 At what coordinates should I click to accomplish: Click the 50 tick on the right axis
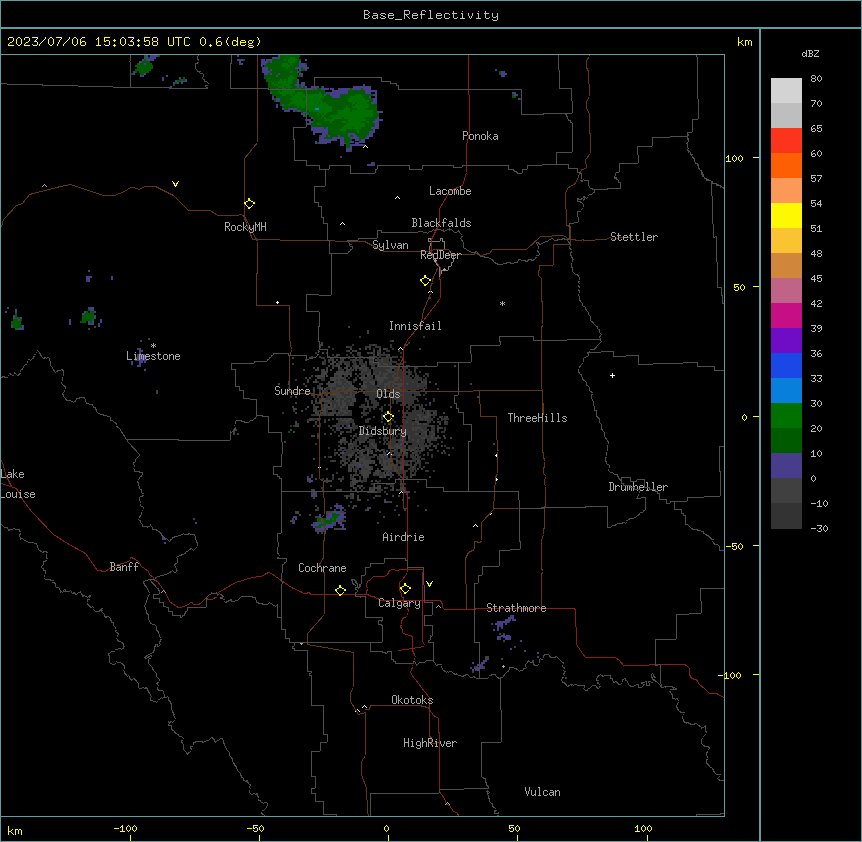(739, 287)
